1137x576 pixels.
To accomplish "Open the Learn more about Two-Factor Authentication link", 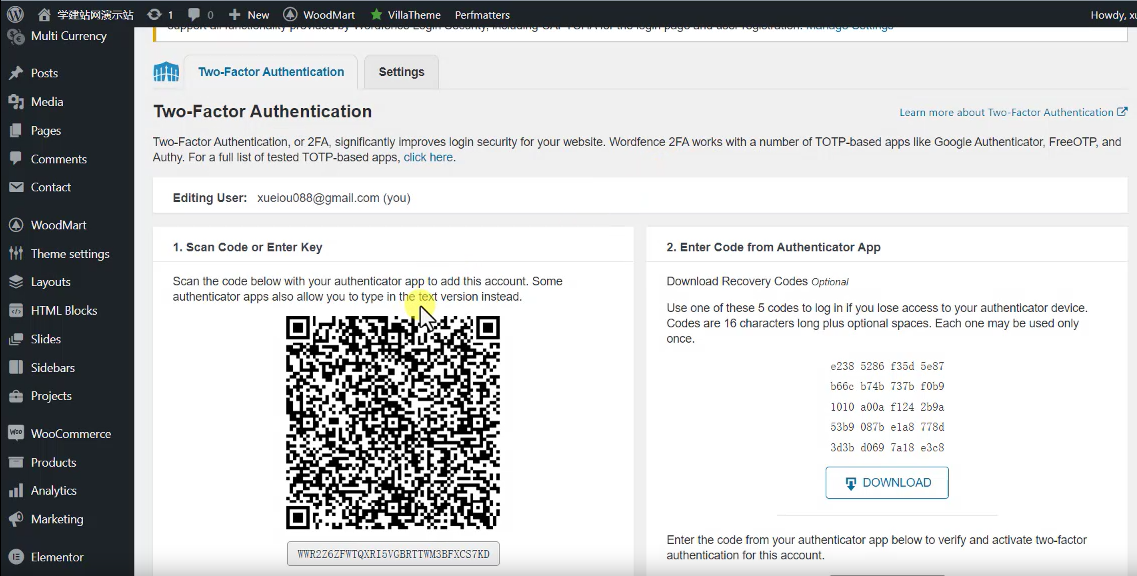I will 1013,112.
